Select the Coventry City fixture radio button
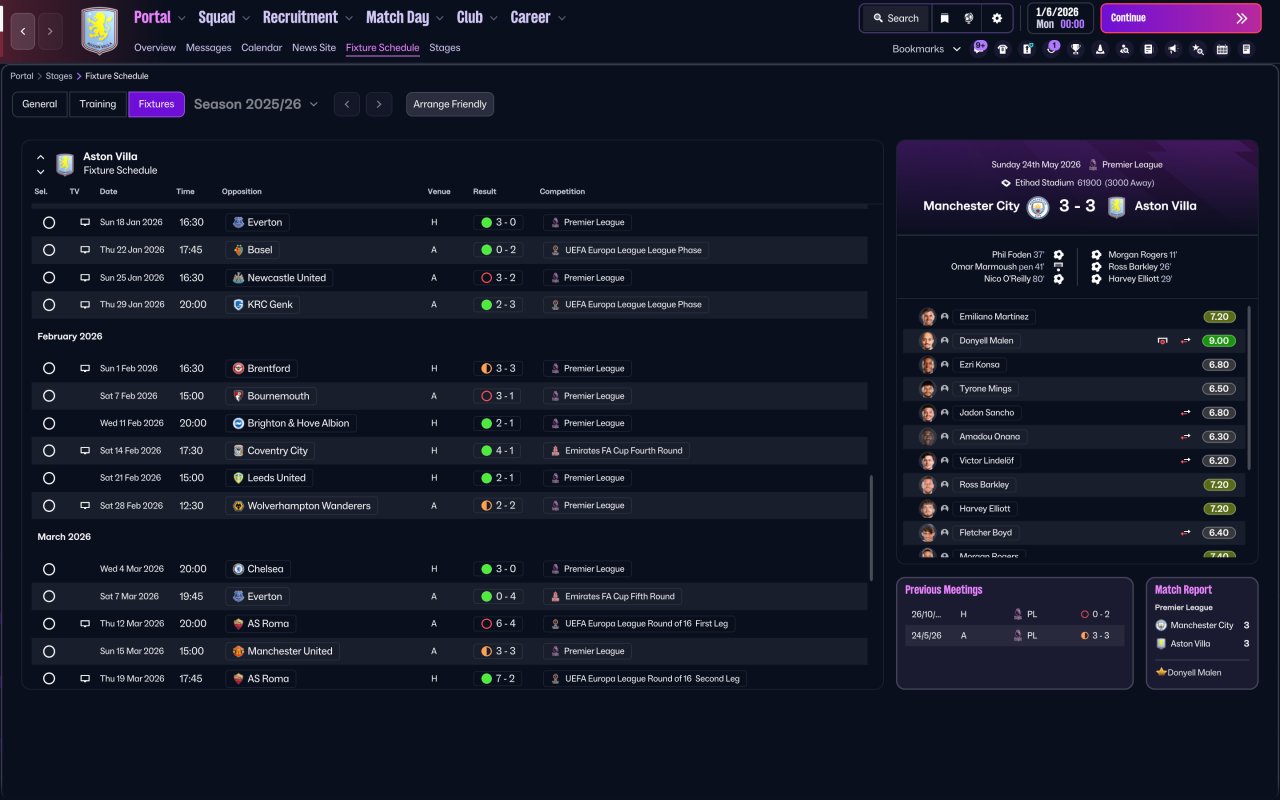Viewport: 1280px width, 800px height. [49, 451]
